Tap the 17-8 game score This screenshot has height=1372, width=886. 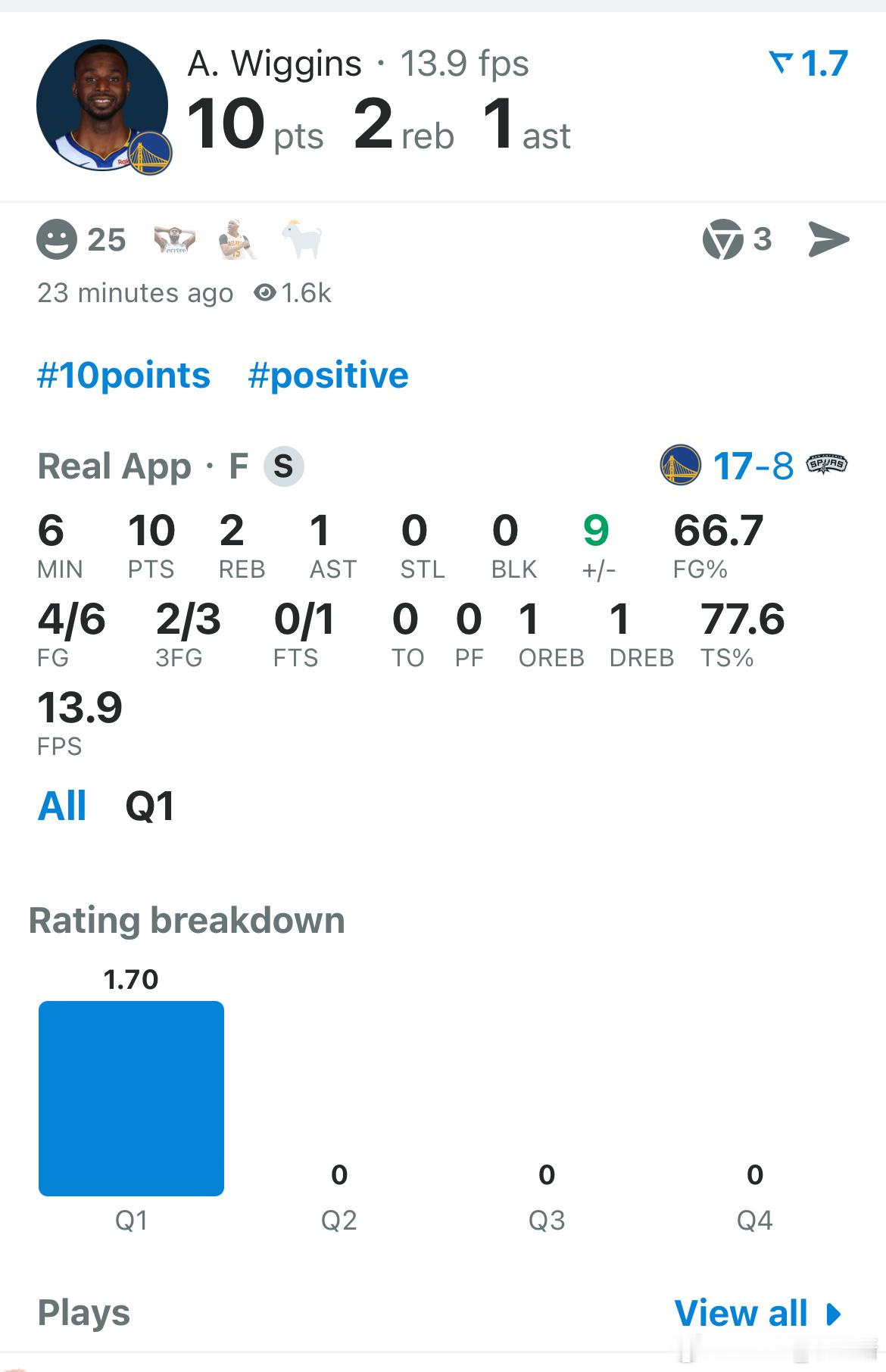pos(753,466)
